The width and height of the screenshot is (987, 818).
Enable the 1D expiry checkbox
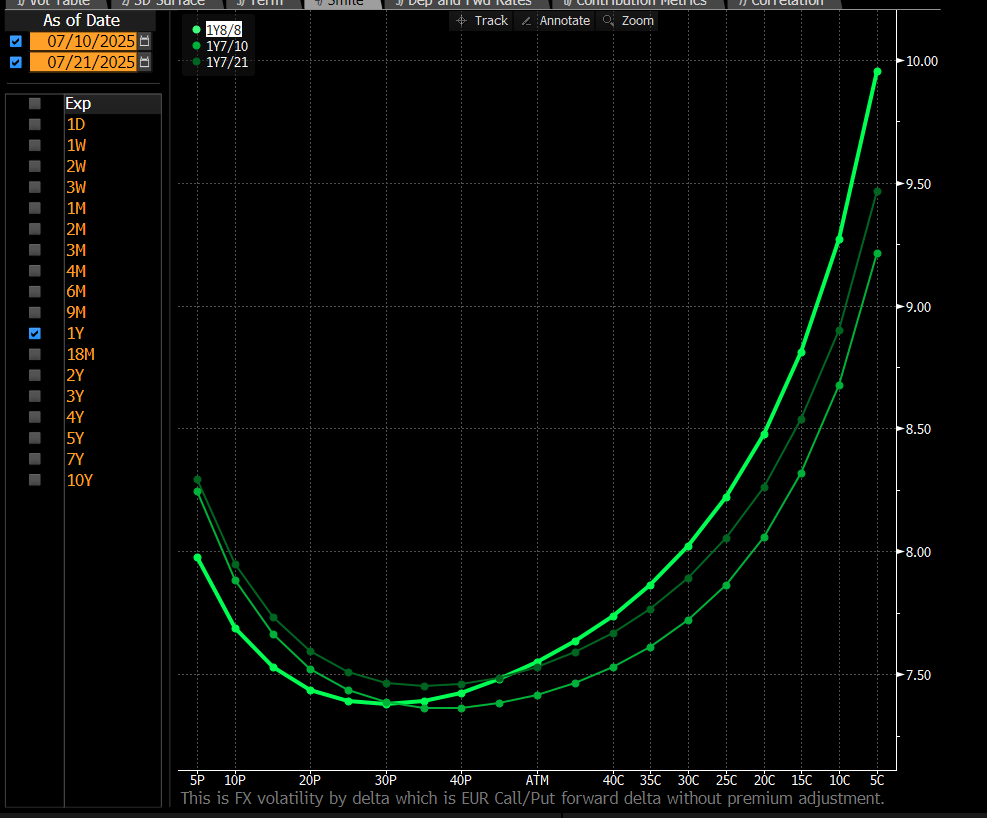35,125
